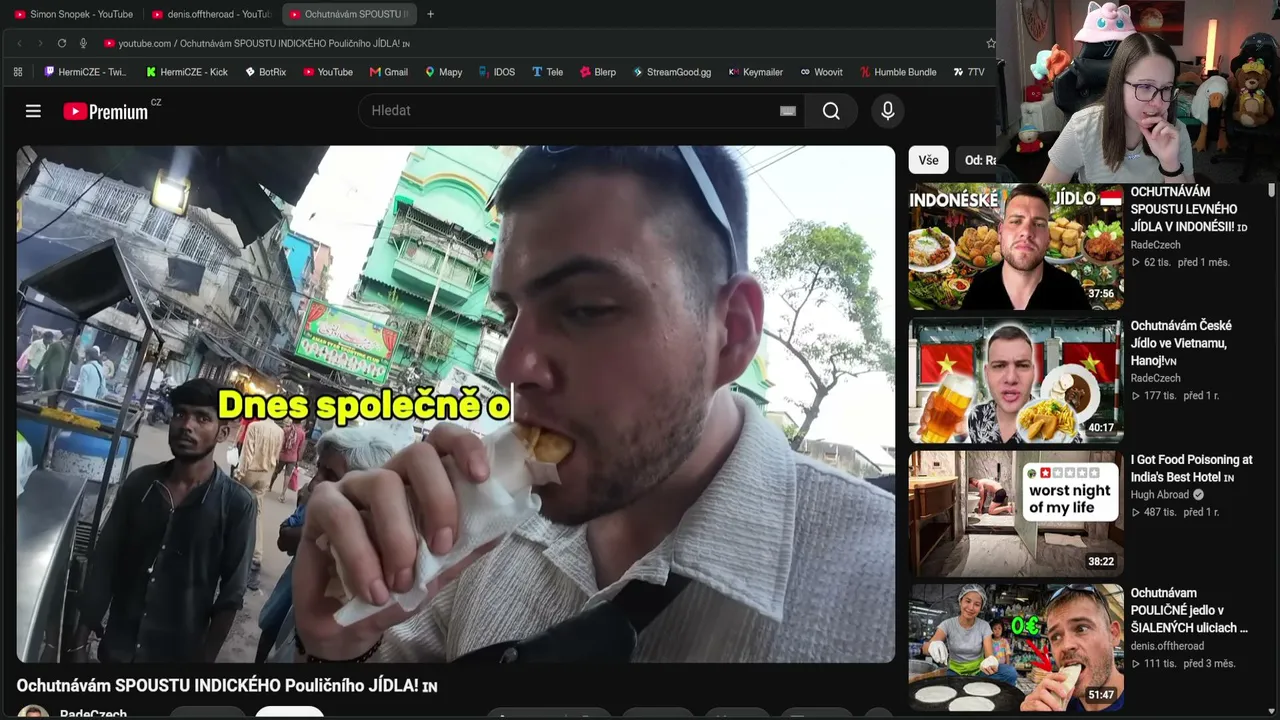1280x720 pixels.
Task: Open YouTube bookmark in bookmarks bar
Action: click(328, 72)
